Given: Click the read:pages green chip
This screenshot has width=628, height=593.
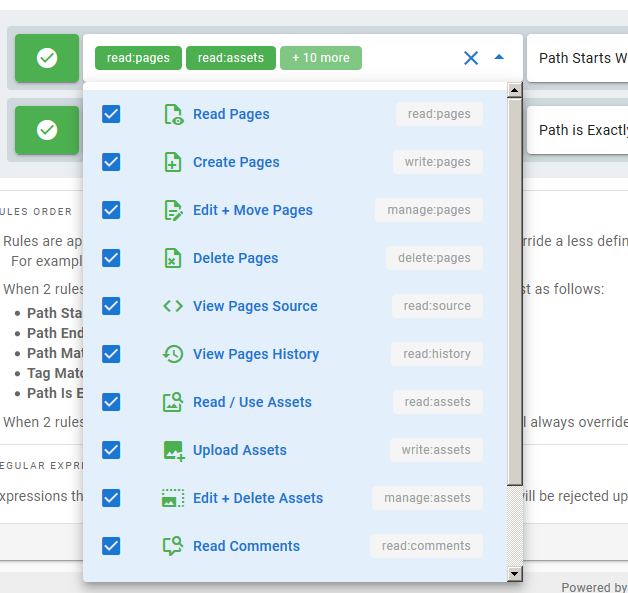Looking at the screenshot, I should 138,58.
